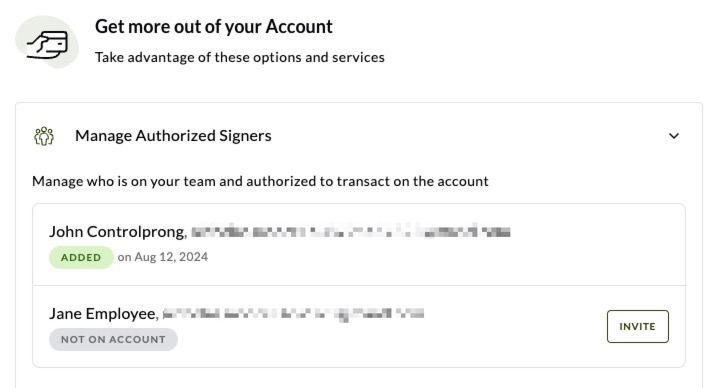
Task: Click the Take advantage of these options subtitle
Action: pyautogui.click(x=240, y=58)
